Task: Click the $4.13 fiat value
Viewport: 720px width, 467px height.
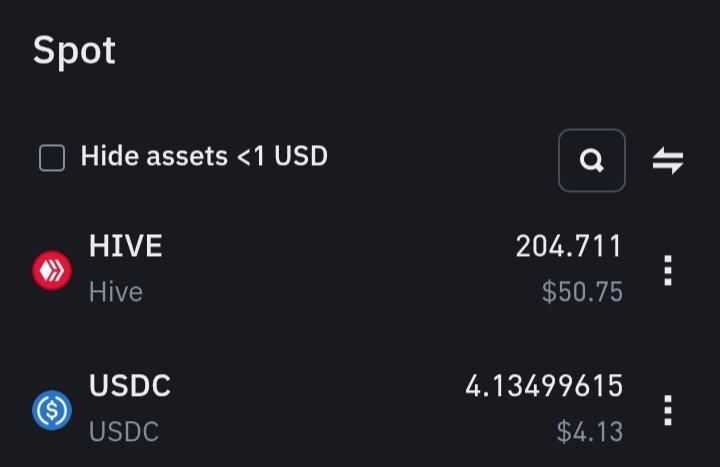Action: click(590, 432)
